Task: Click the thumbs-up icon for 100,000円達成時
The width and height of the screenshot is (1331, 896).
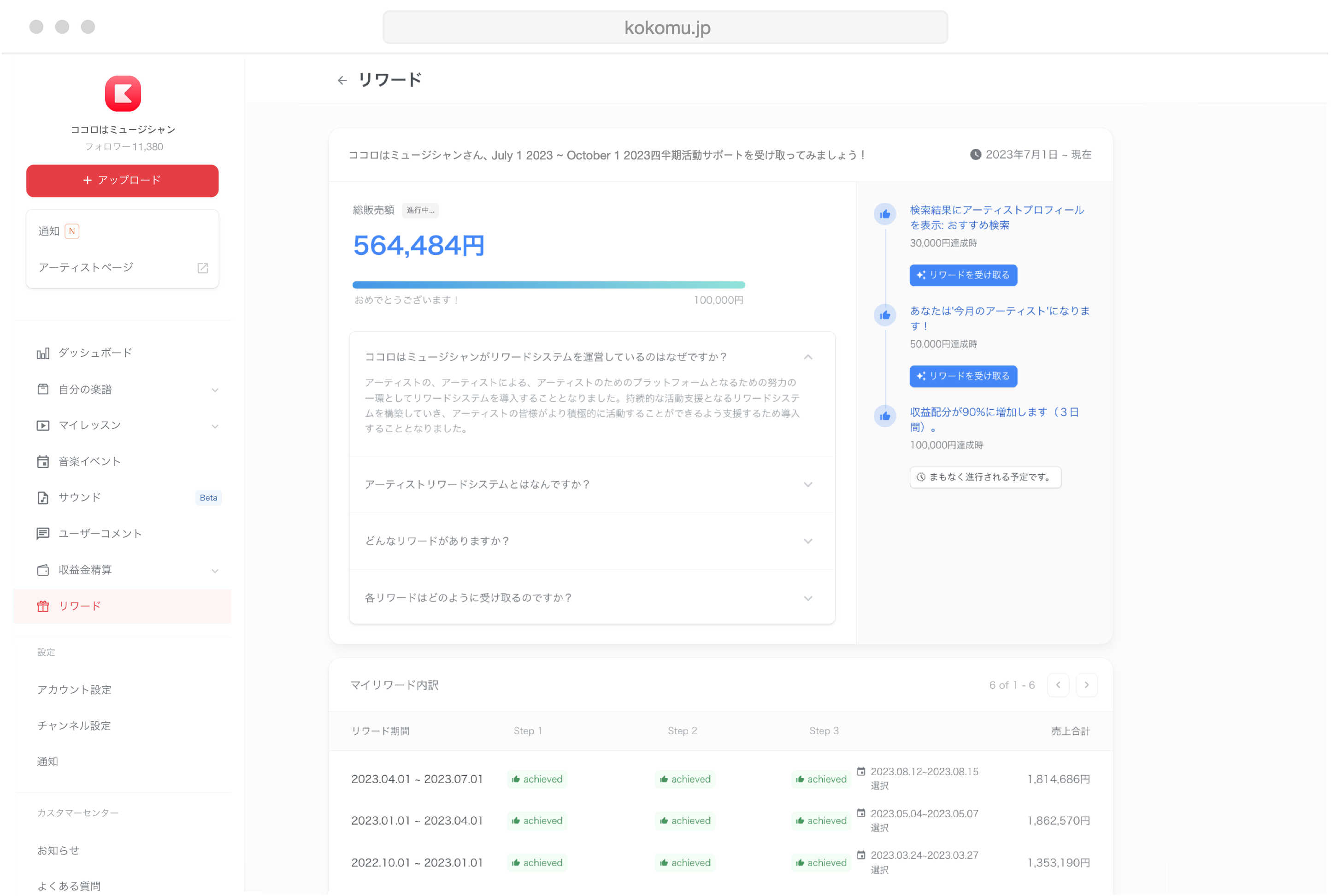Action: pyautogui.click(x=885, y=417)
